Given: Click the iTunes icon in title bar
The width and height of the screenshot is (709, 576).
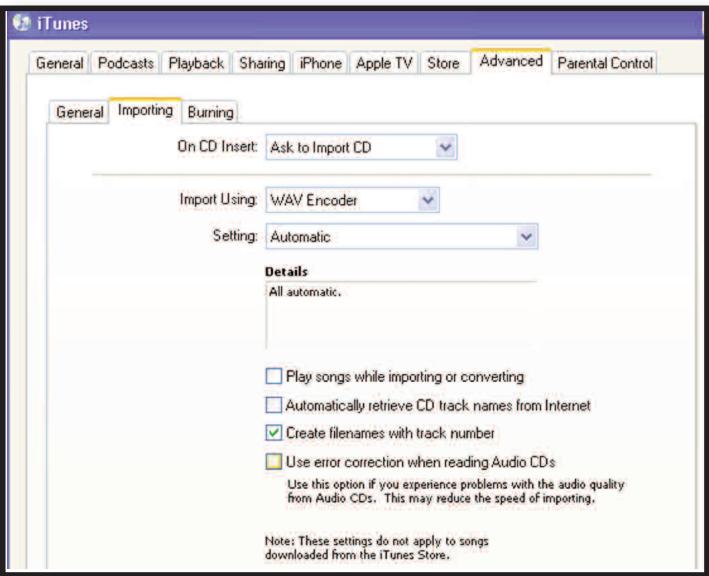Looking at the screenshot, I should point(21,23).
